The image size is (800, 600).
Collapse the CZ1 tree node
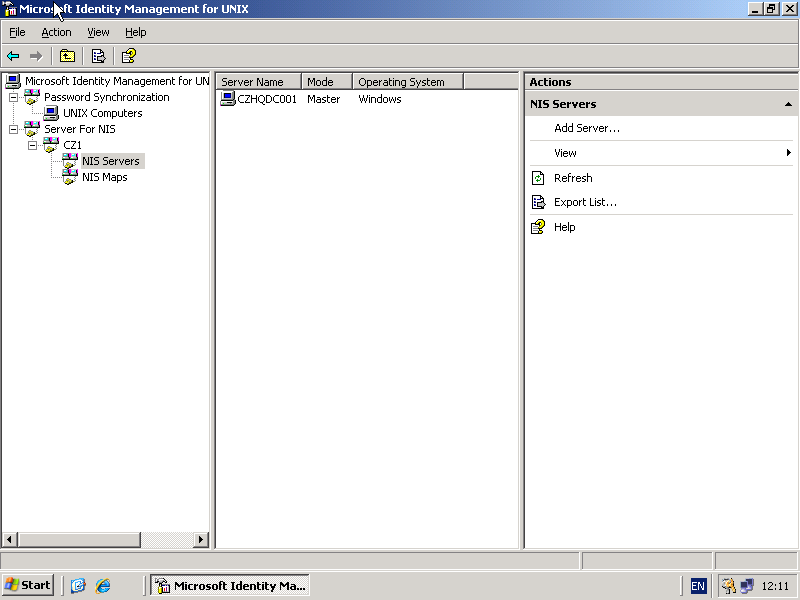tap(32, 145)
